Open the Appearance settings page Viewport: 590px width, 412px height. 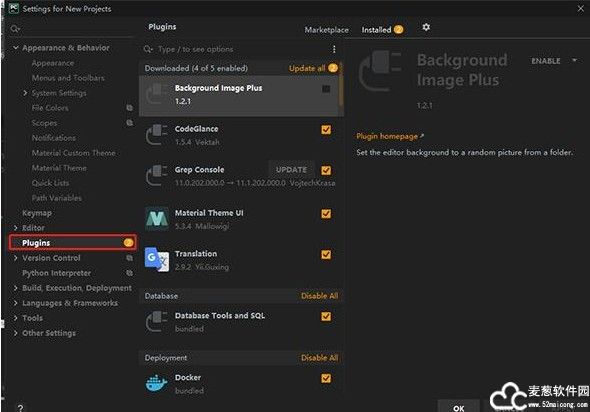(x=53, y=63)
